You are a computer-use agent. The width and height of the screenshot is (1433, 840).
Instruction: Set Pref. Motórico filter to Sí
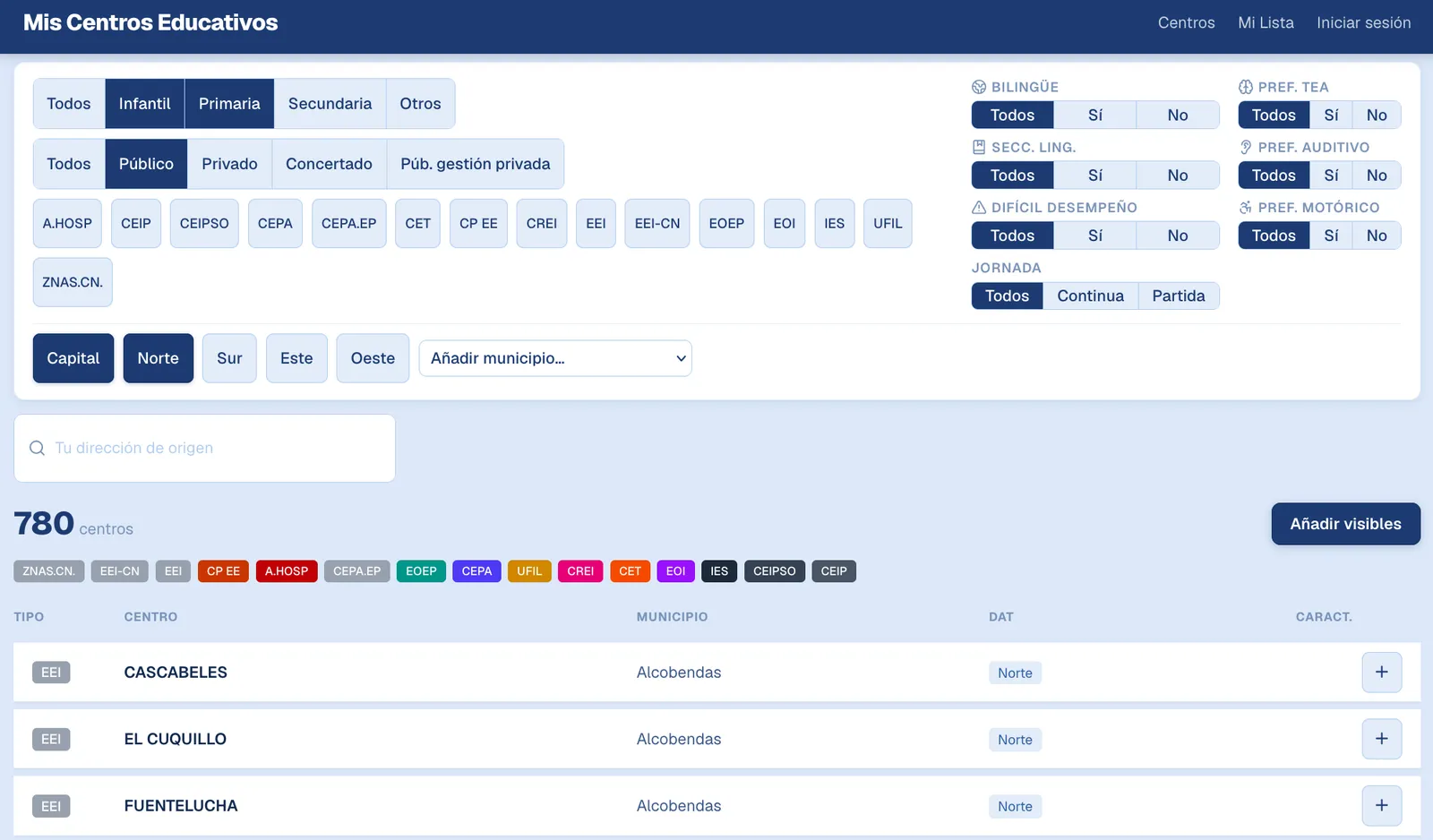click(x=1332, y=236)
